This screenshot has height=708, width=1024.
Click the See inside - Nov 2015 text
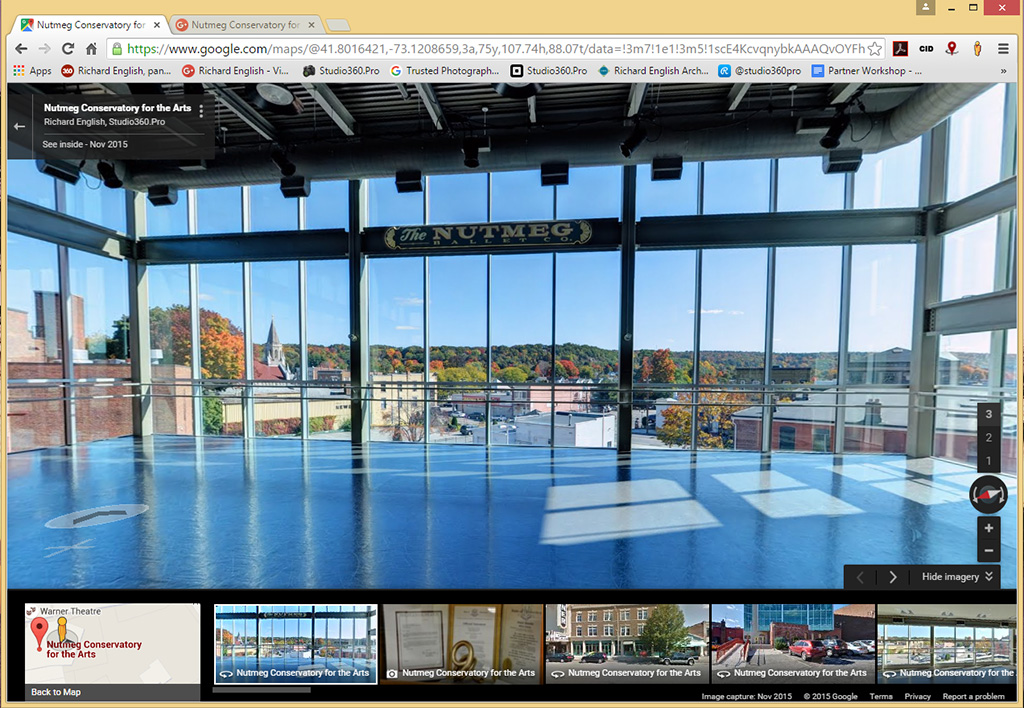pyautogui.click(x=85, y=144)
